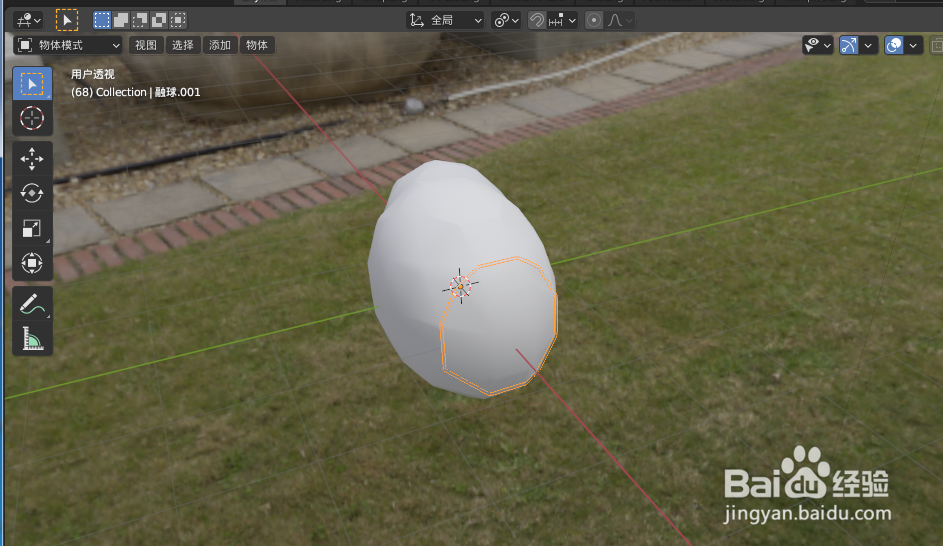Toggle the snap magnet button
Screen dimensions: 943x546
coord(536,20)
